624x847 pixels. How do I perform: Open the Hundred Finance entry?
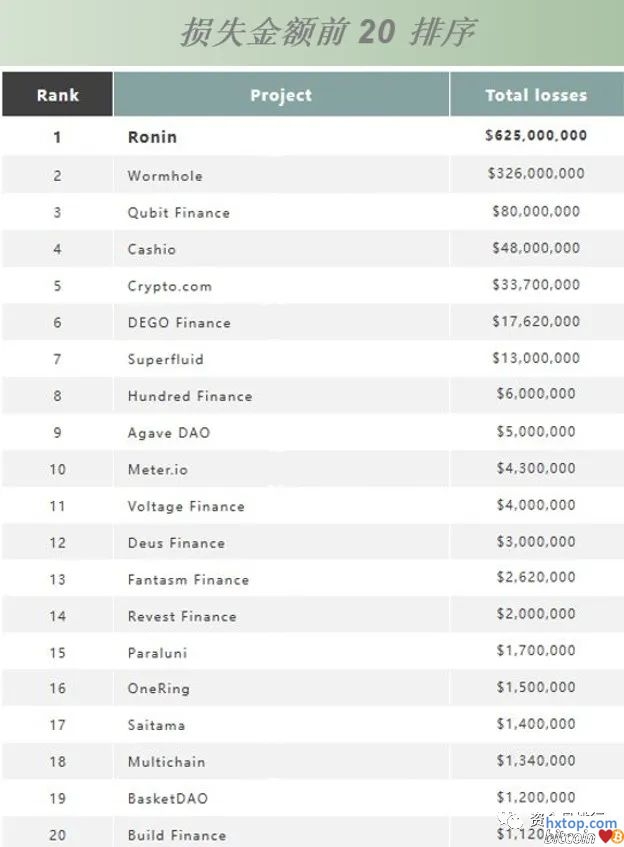pos(189,396)
